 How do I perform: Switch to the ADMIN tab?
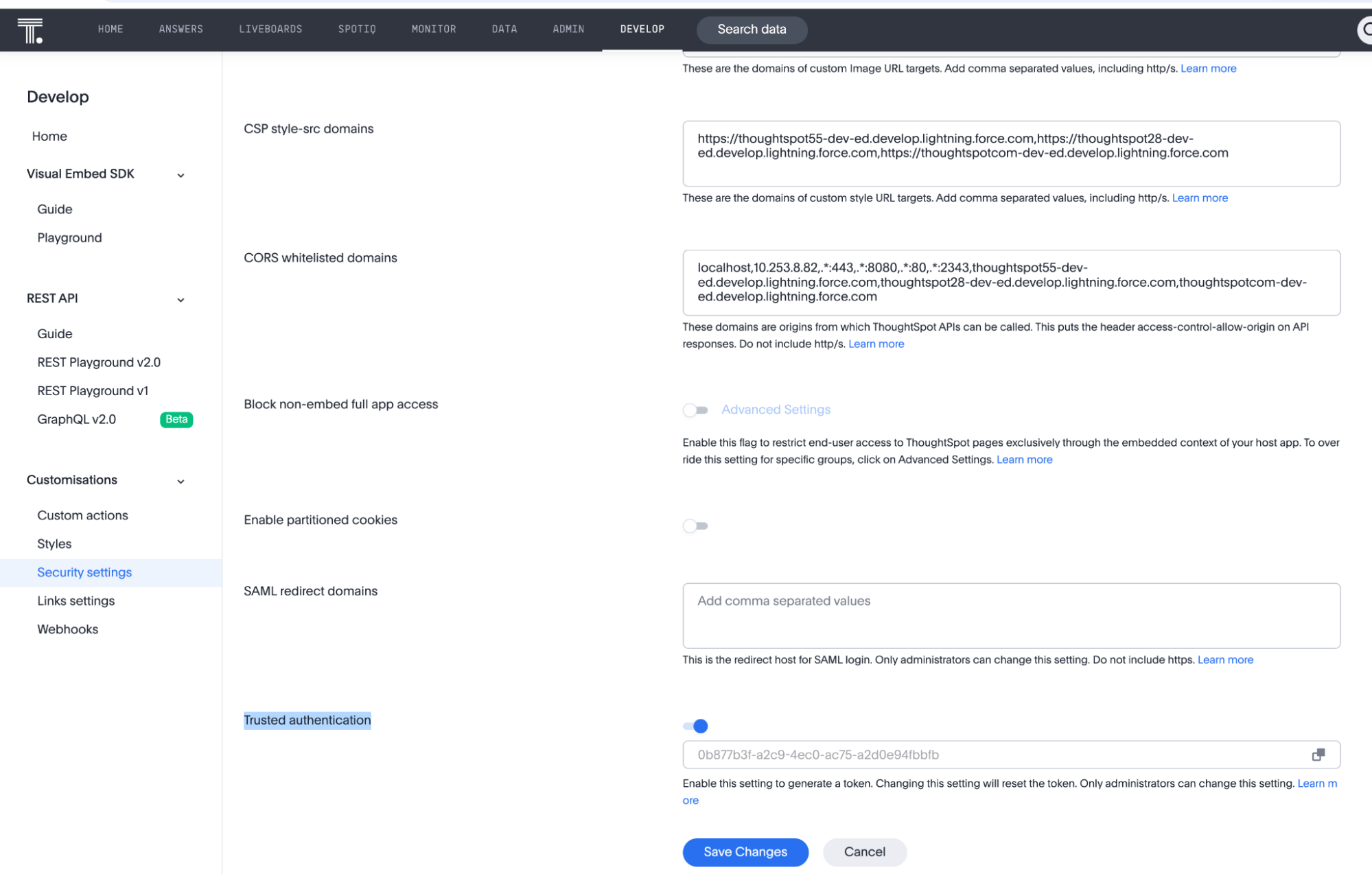(x=568, y=29)
